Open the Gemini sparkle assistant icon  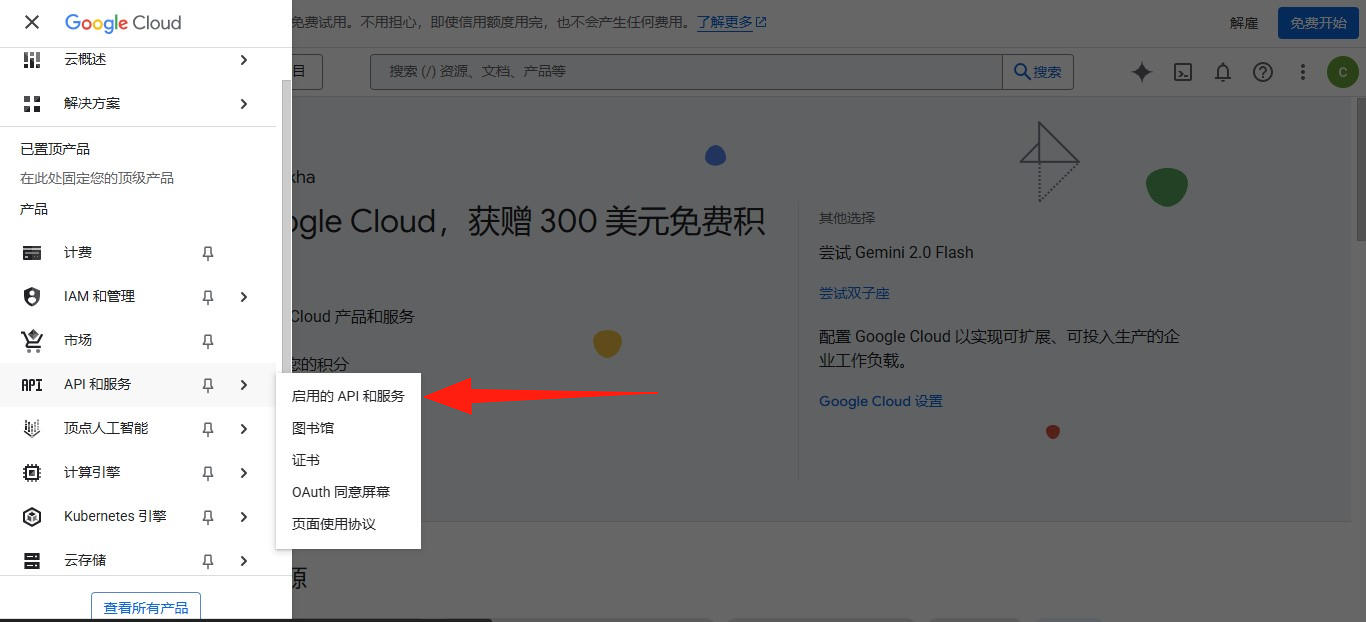coord(1142,72)
